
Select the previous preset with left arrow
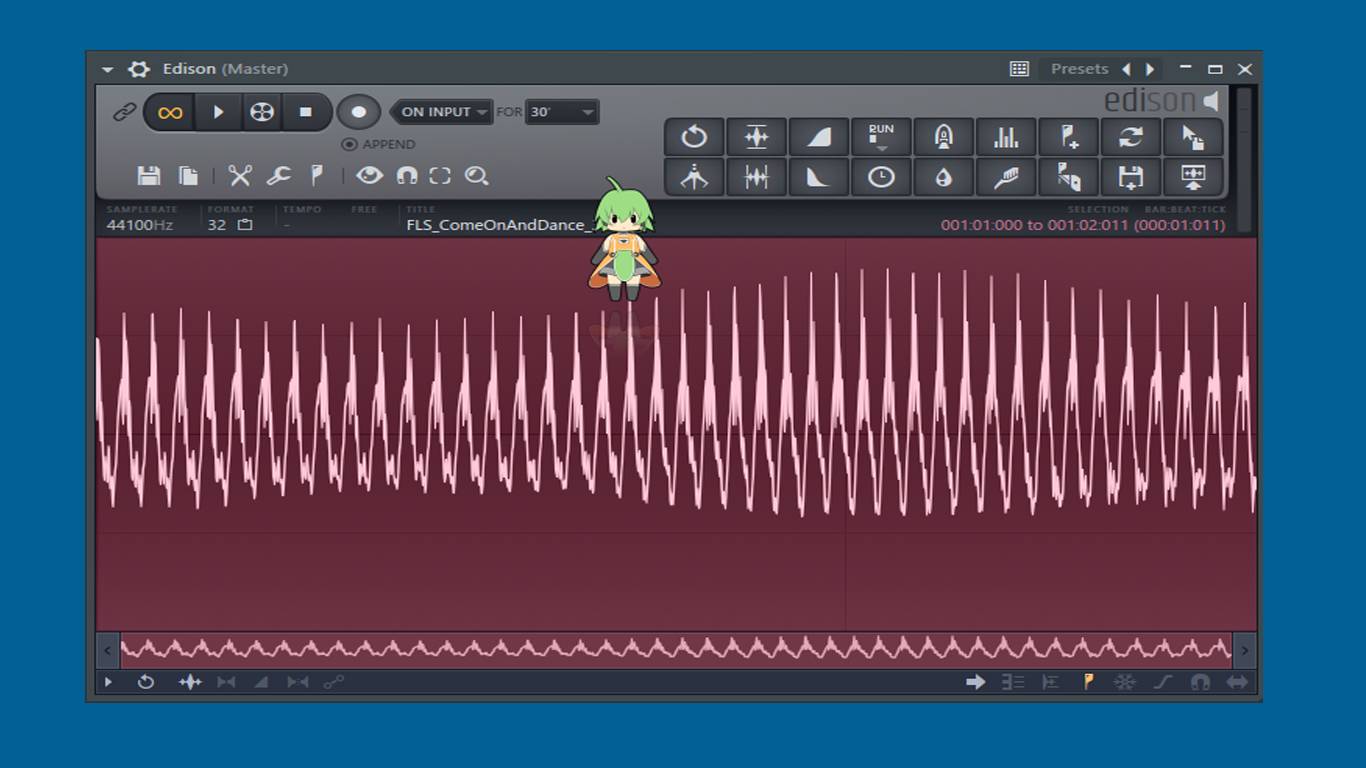[x=1126, y=69]
